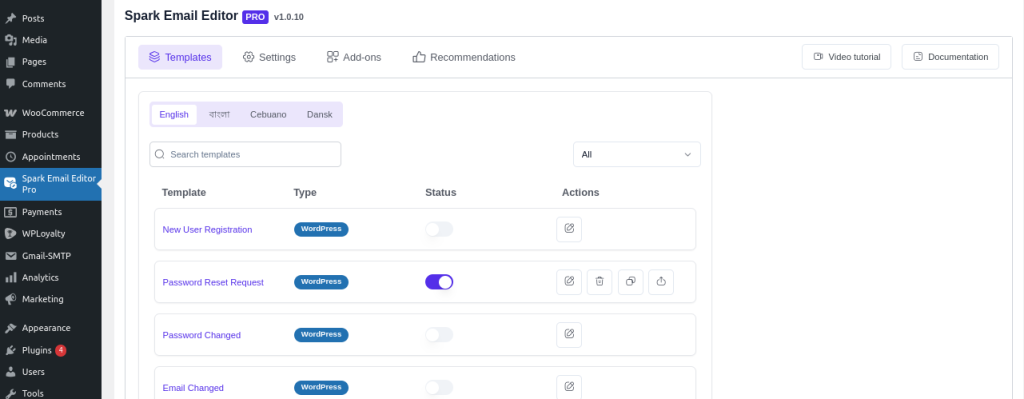This screenshot has height=399, width=1024.
Task: Edit the Password Reset Request template
Action: [x=569, y=282]
